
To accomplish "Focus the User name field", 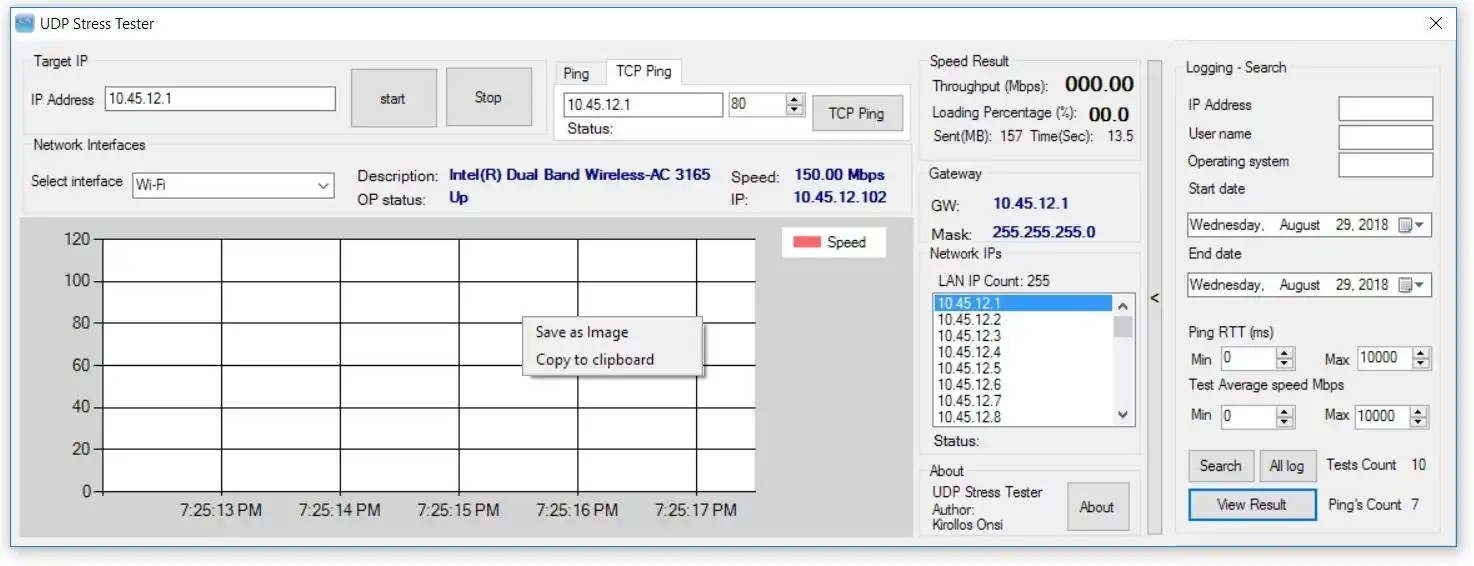I will 1385,137.
